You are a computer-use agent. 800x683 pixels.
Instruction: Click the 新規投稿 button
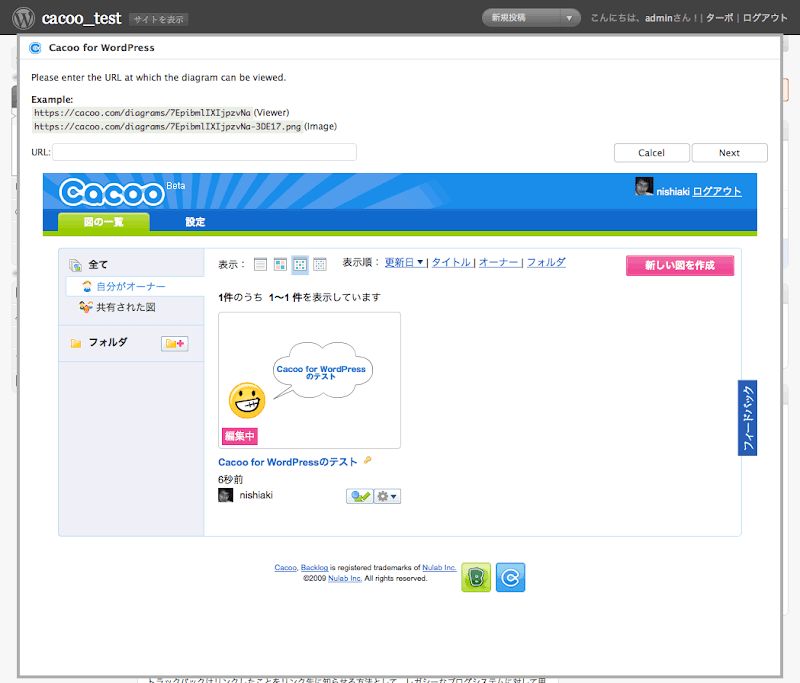coord(521,18)
